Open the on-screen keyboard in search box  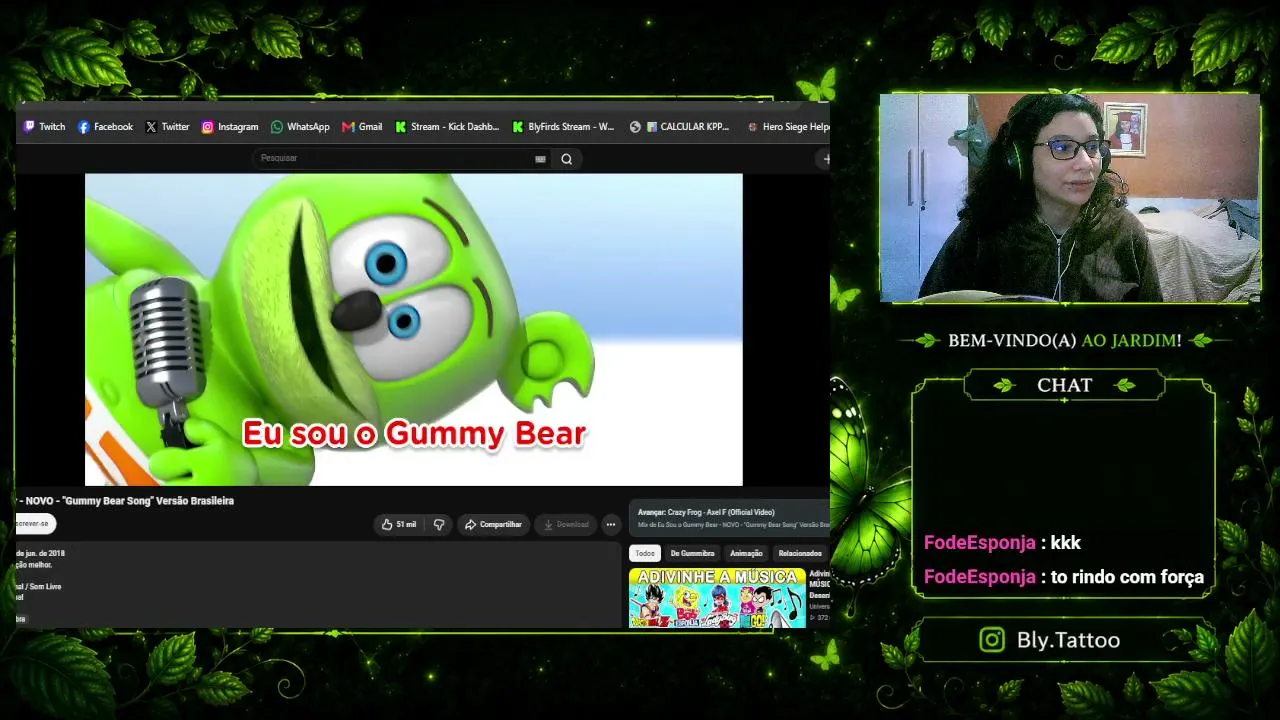pos(540,159)
